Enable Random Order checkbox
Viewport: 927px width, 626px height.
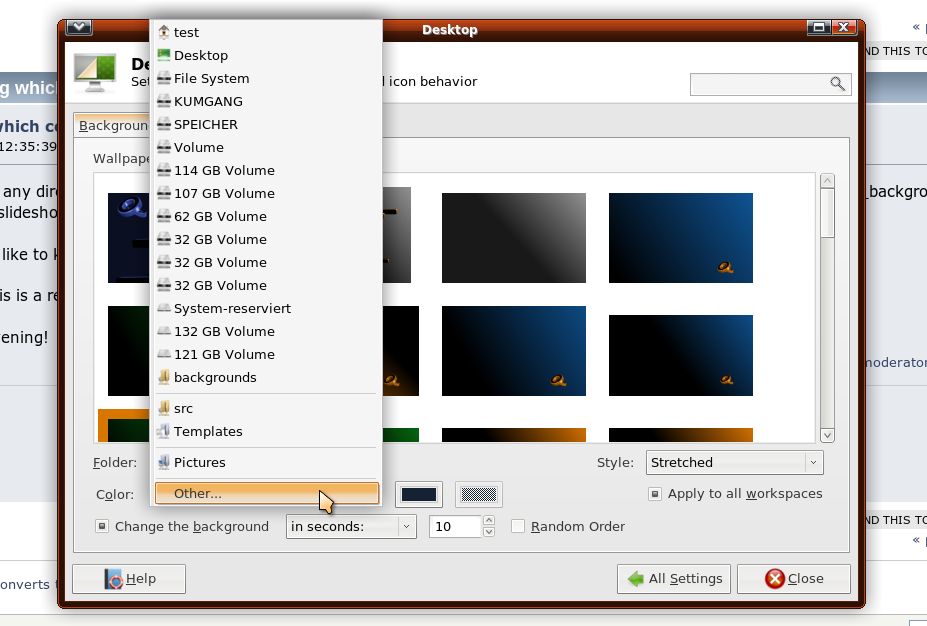coord(518,527)
